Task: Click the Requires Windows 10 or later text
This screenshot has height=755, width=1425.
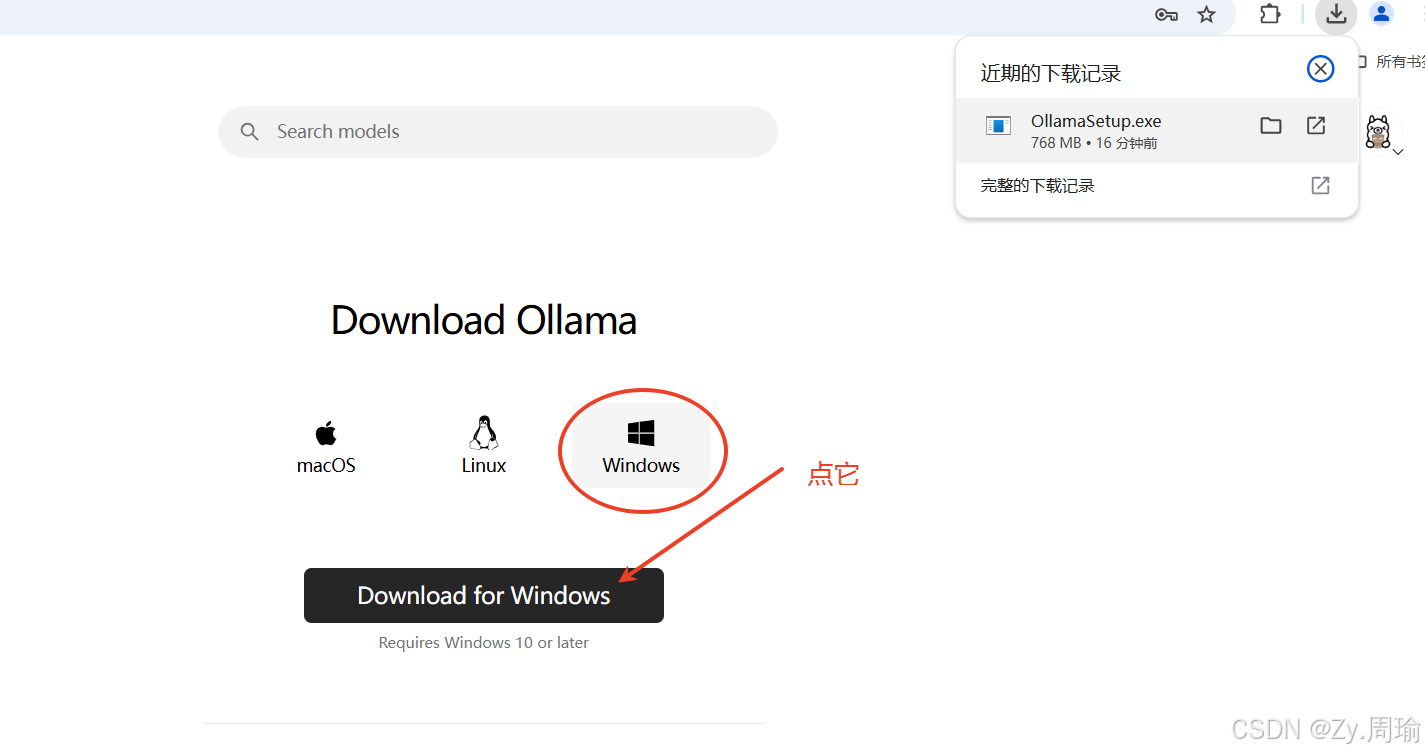Action: click(484, 643)
